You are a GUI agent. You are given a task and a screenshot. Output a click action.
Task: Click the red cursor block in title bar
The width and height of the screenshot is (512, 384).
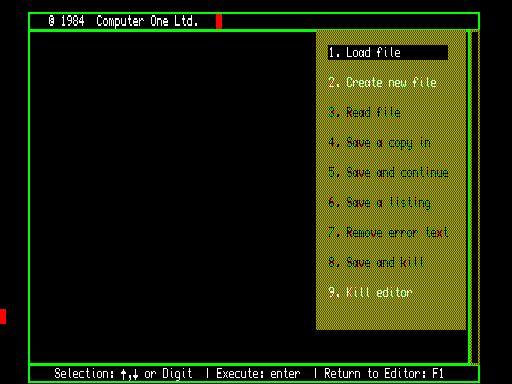[219, 22]
